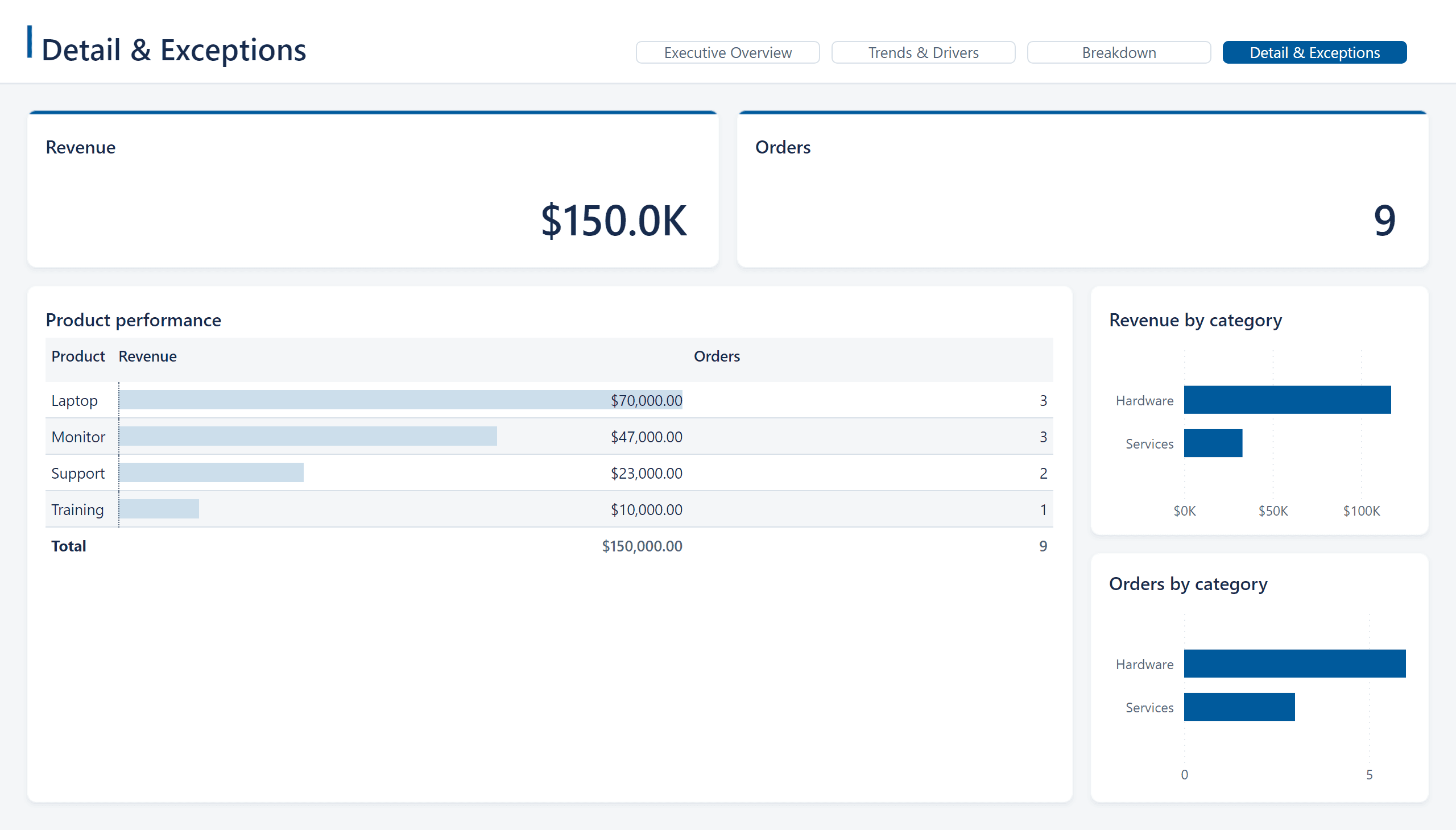Image resolution: width=1456 pixels, height=830 pixels.
Task: Click Support orders count 2
Action: click(1043, 473)
